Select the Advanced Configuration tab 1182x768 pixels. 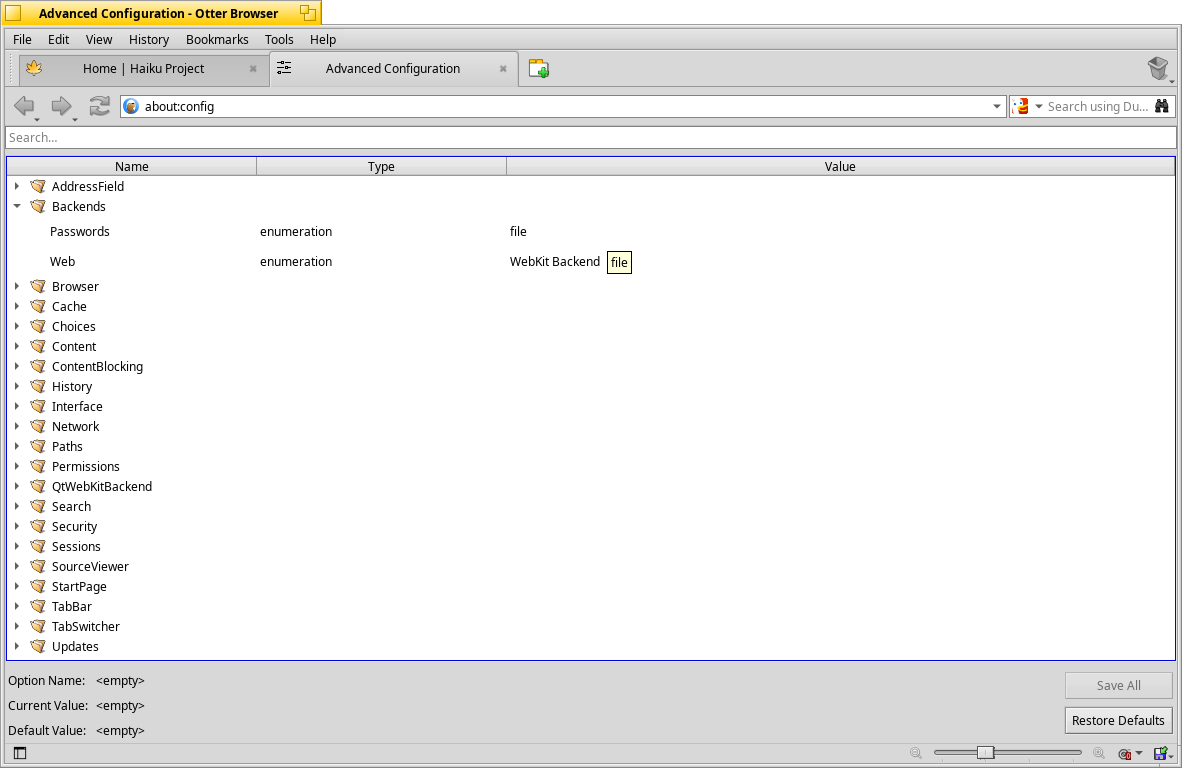pyautogui.click(x=393, y=69)
